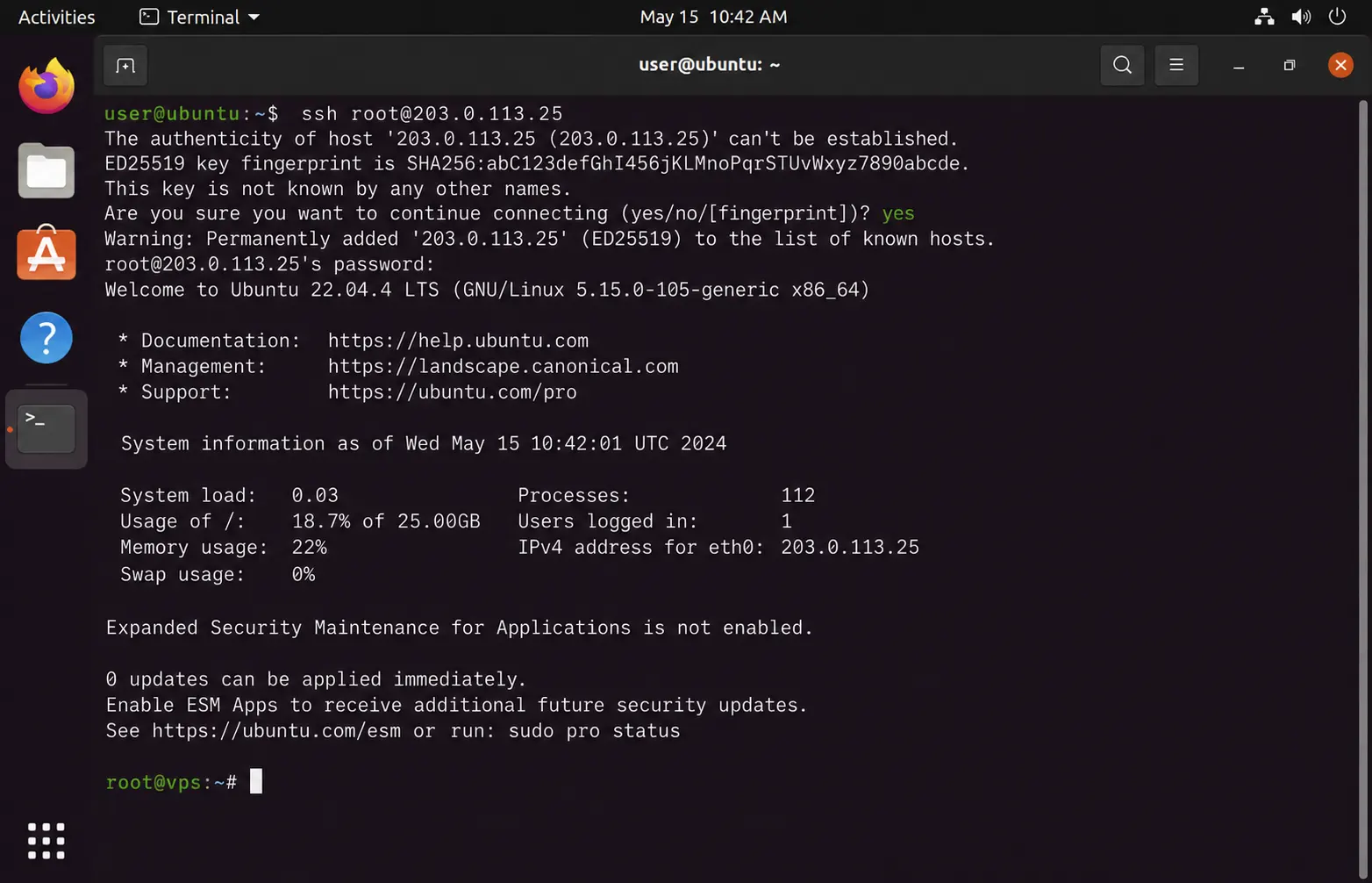Viewport: 1372px width, 883px height.
Task: Click the root@vps prompt
Action: click(171, 782)
